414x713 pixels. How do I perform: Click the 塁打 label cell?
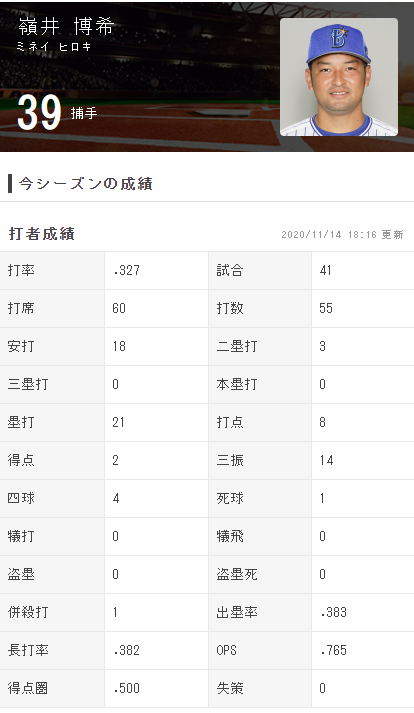(52, 422)
